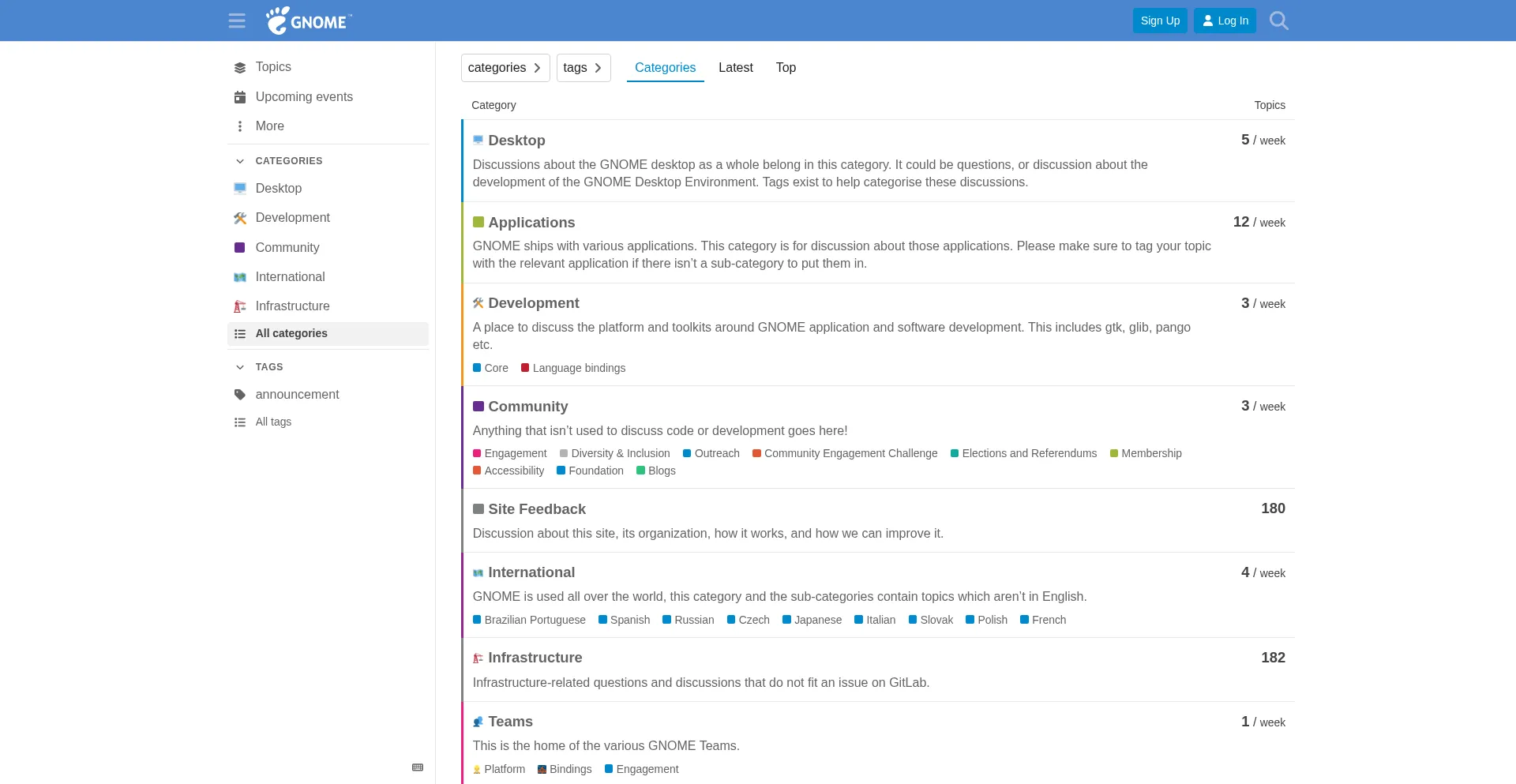
Task: Switch to the Categories tab
Action: tap(665, 68)
